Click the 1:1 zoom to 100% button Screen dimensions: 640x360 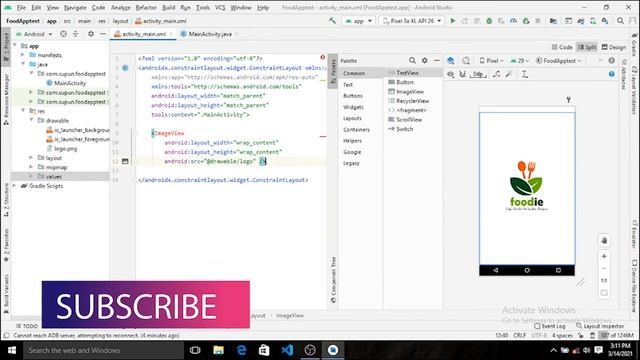coord(604,280)
